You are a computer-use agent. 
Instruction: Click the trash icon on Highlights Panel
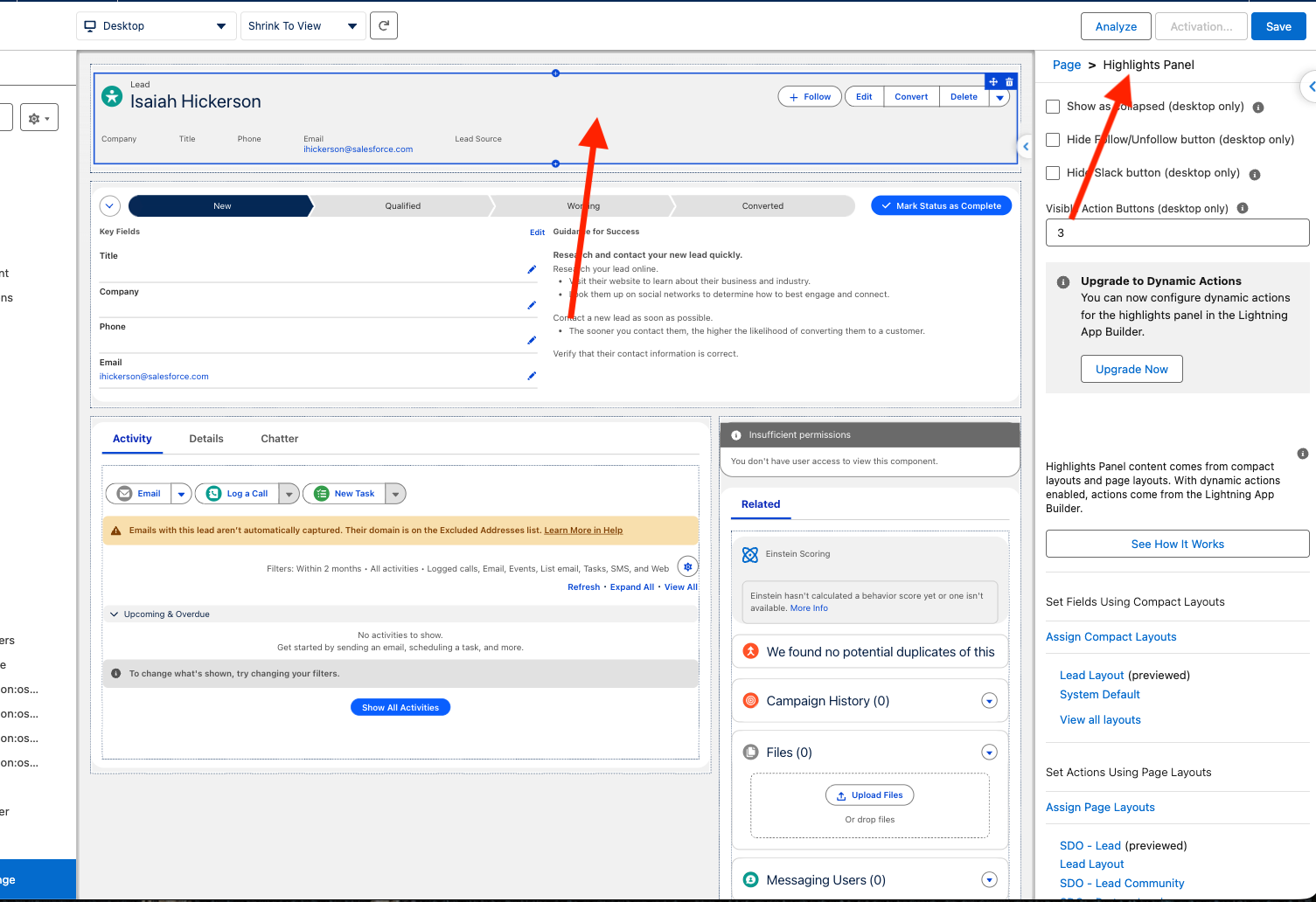tap(1009, 82)
